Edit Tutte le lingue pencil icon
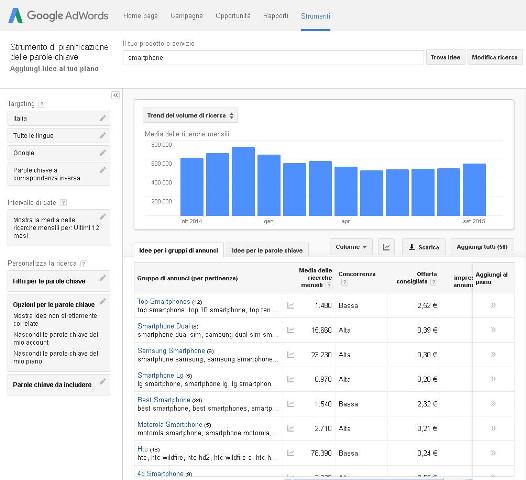526x480 pixels. [103, 135]
